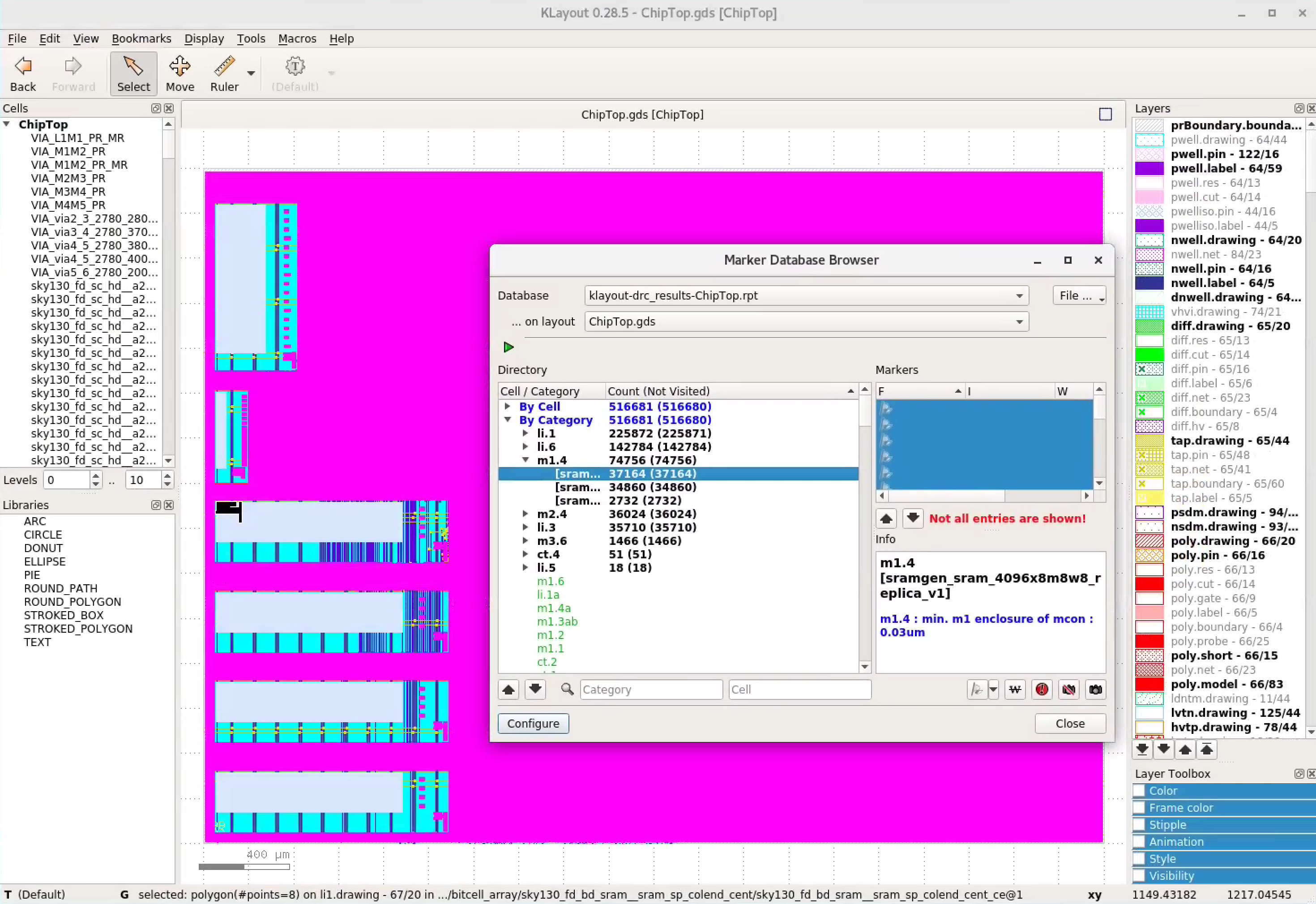
Task: Go to previous marker with up arrow
Action: (x=886, y=518)
